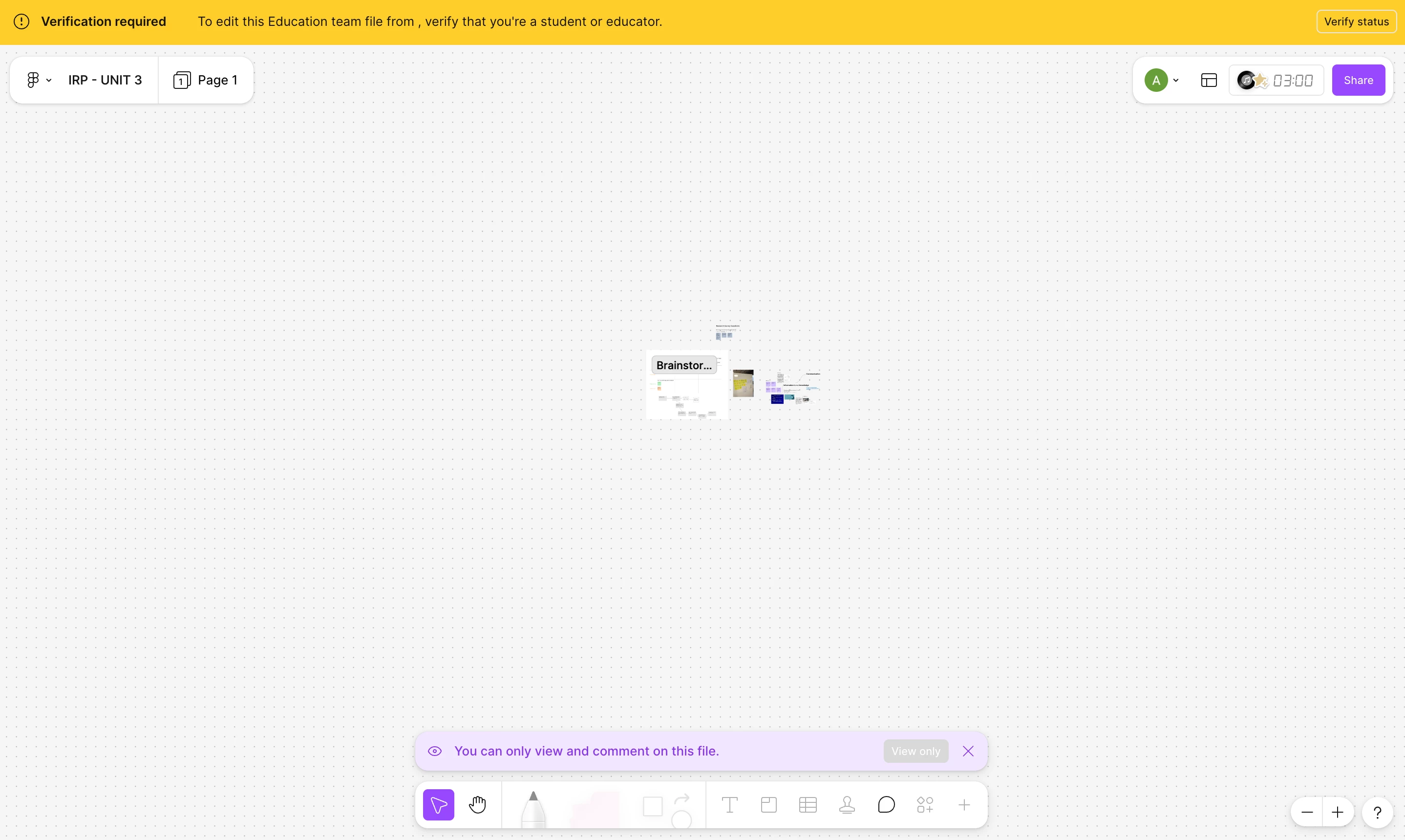Screen dimensions: 1405x840
Task: Select the Hand tool
Action: tap(477, 804)
